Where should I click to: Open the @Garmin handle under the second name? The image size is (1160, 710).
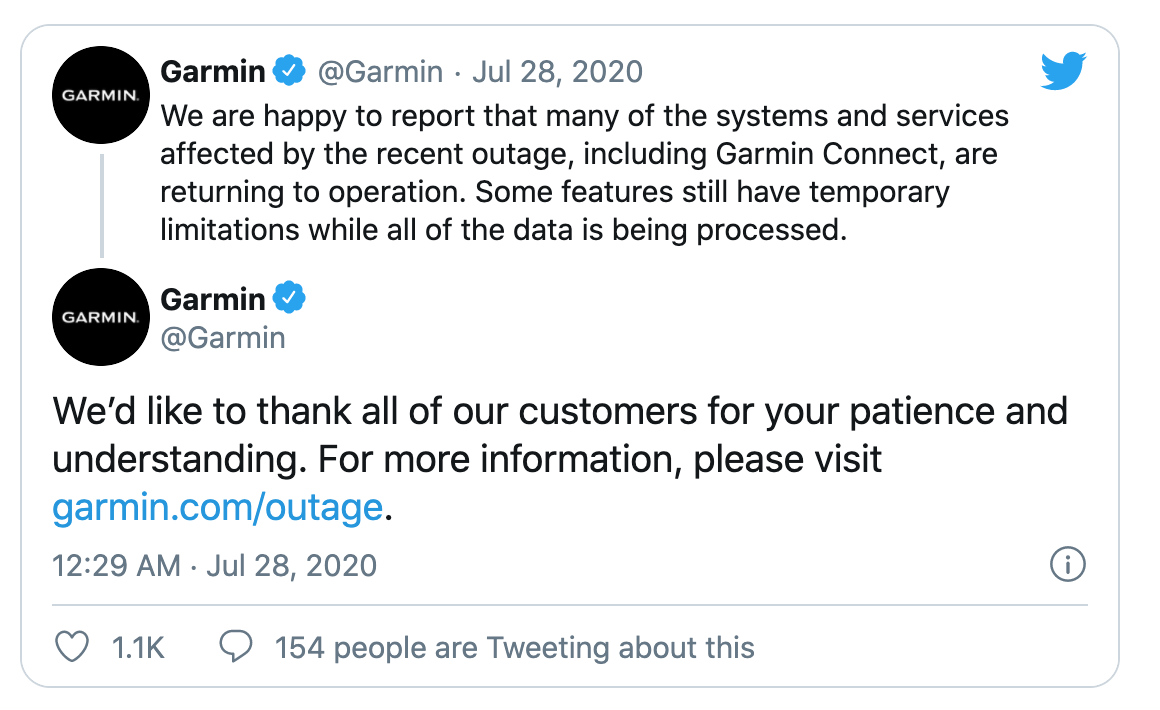click(223, 338)
